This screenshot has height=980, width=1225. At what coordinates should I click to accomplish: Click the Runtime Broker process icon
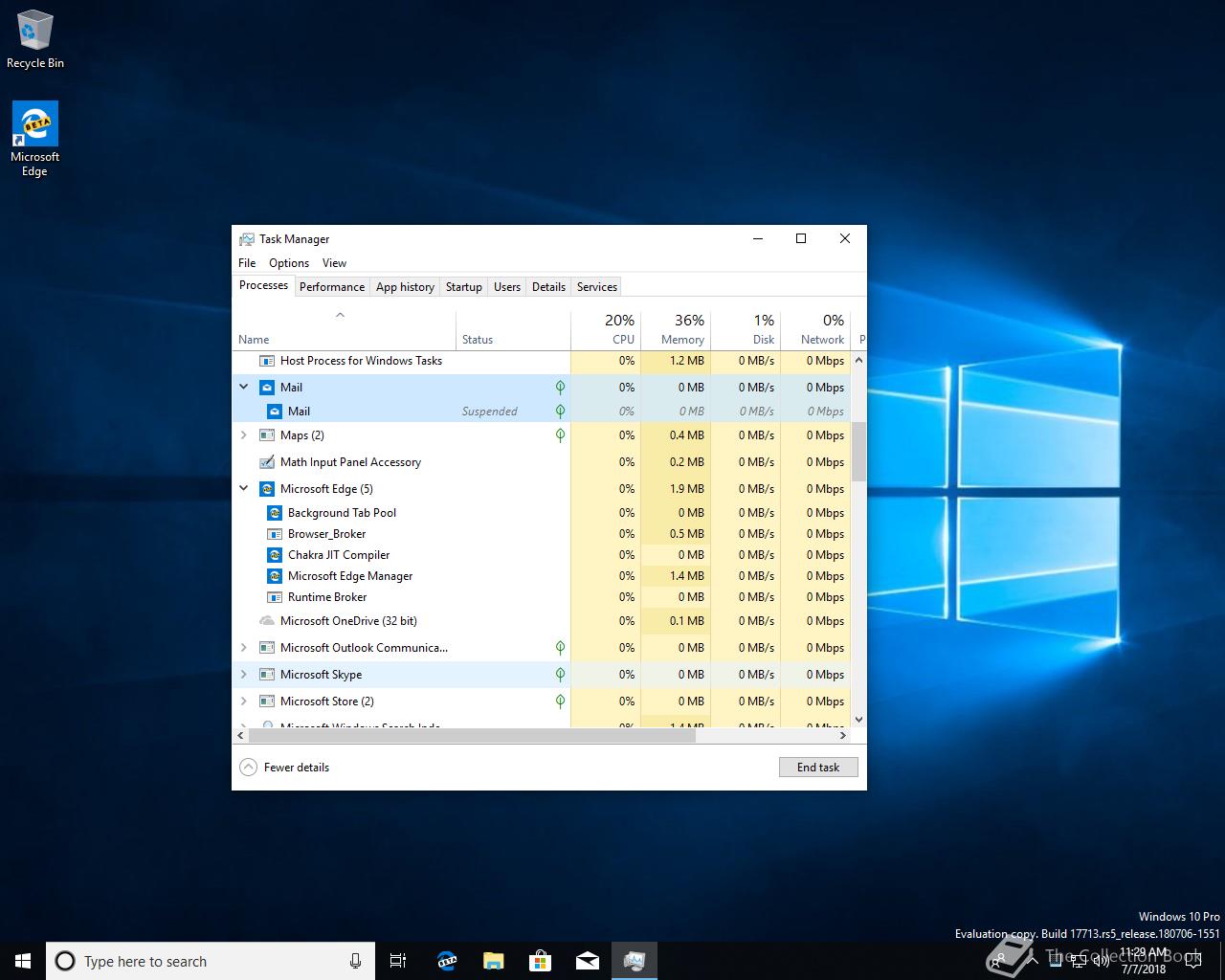coord(275,597)
